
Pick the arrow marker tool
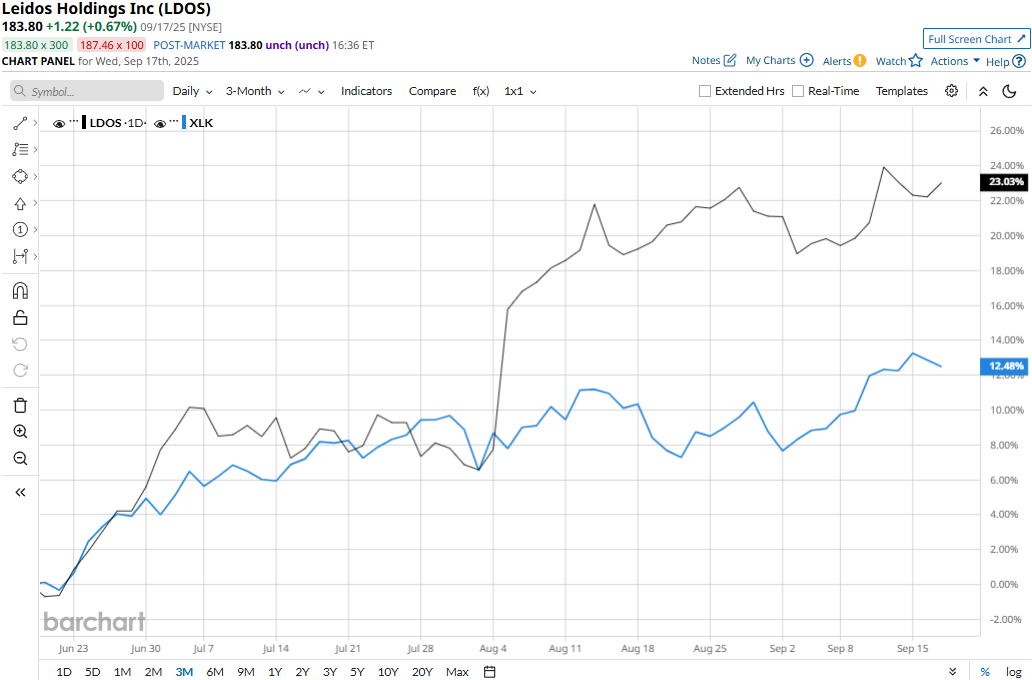[20, 203]
